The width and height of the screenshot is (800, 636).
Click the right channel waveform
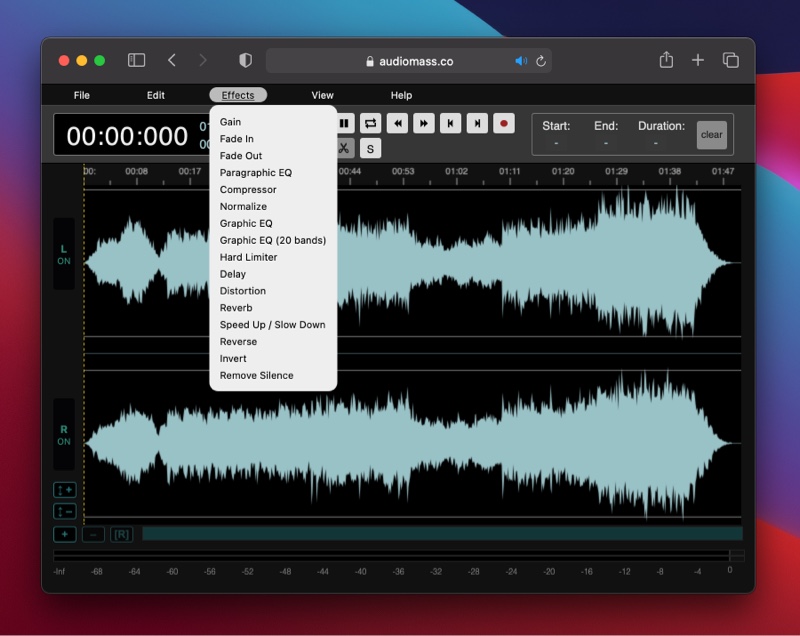[412, 444]
